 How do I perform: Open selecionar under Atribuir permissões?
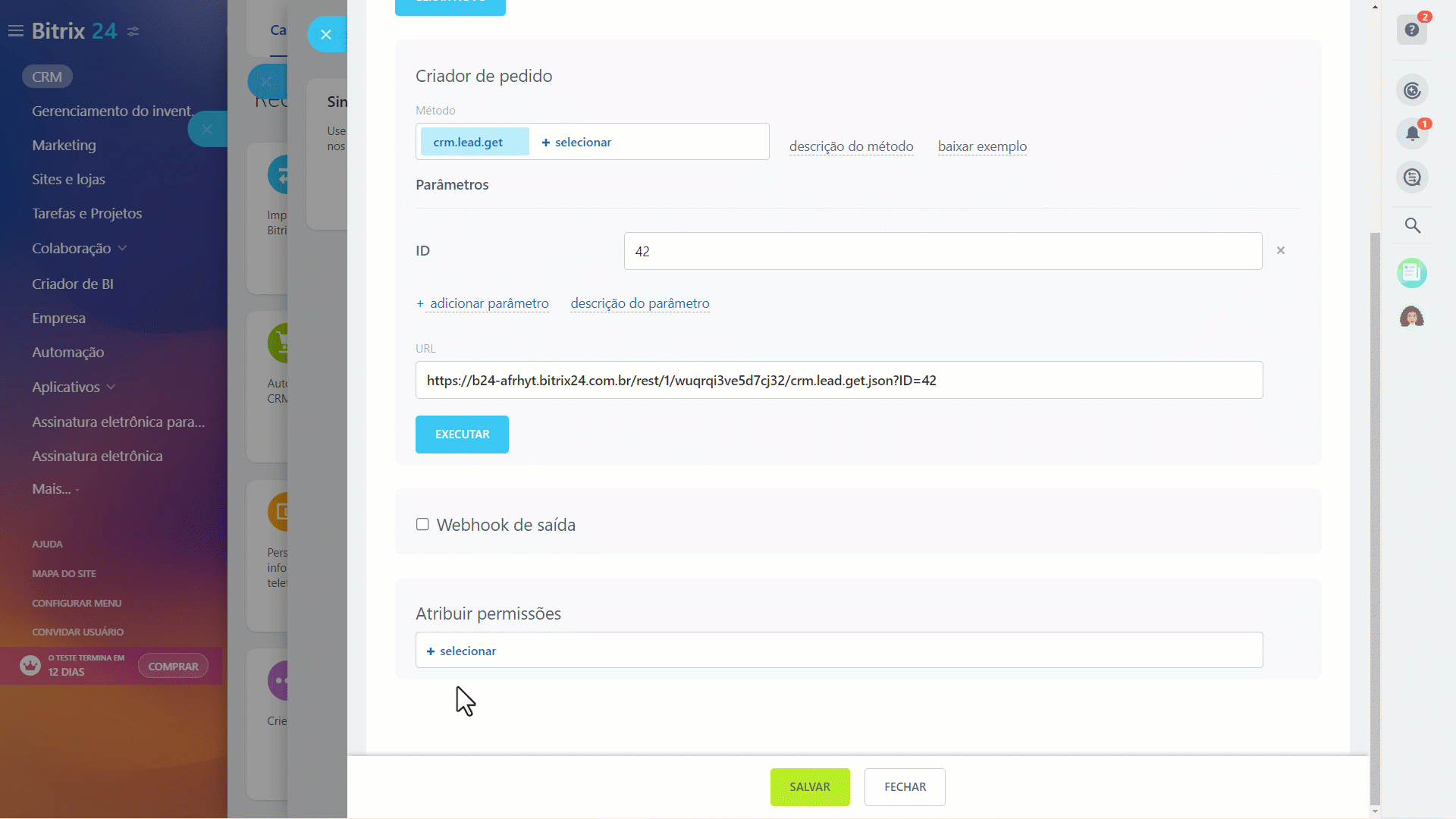461,650
